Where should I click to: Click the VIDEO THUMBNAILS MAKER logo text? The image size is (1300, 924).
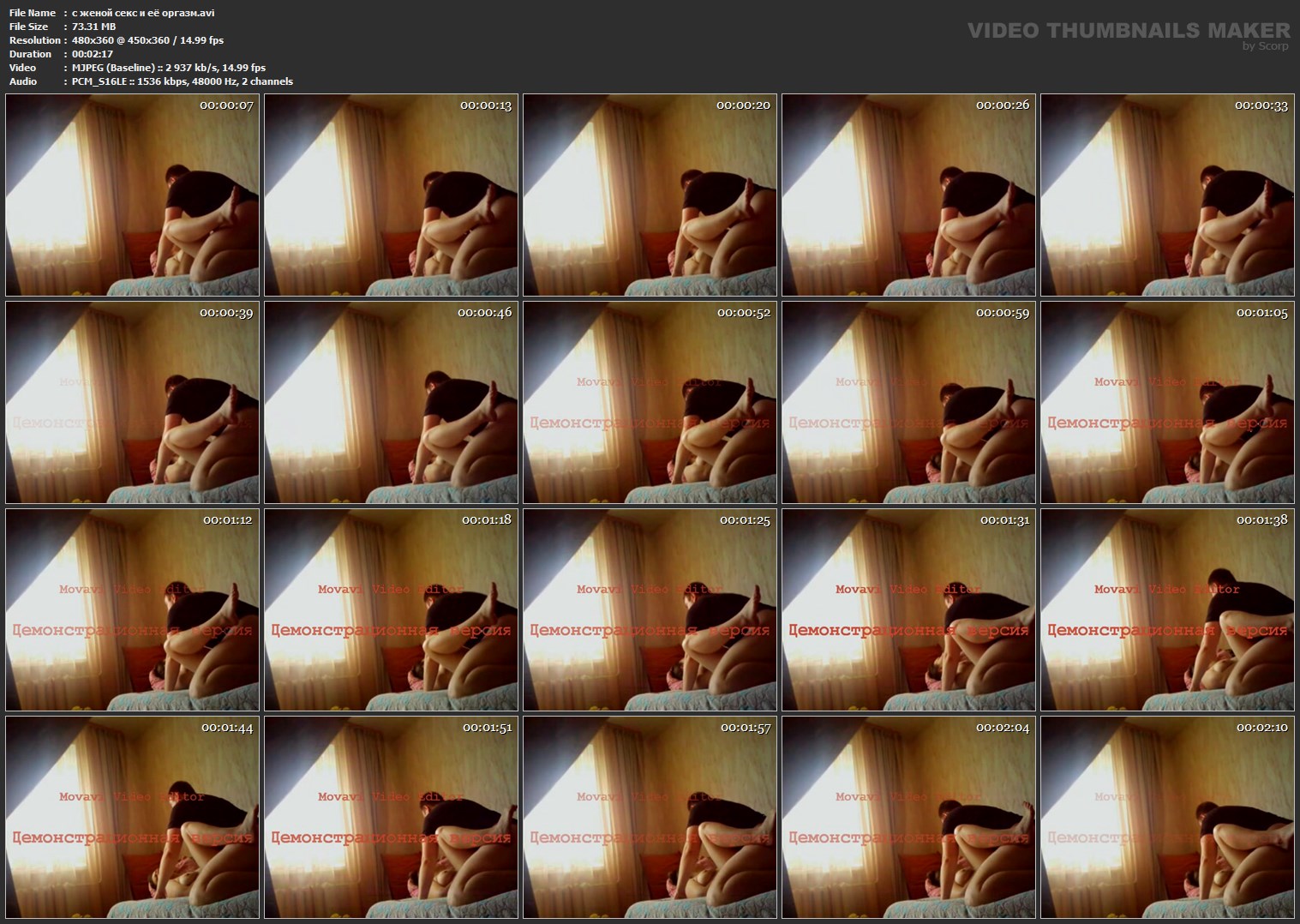pyautogui.click(x=1128, y=31)
